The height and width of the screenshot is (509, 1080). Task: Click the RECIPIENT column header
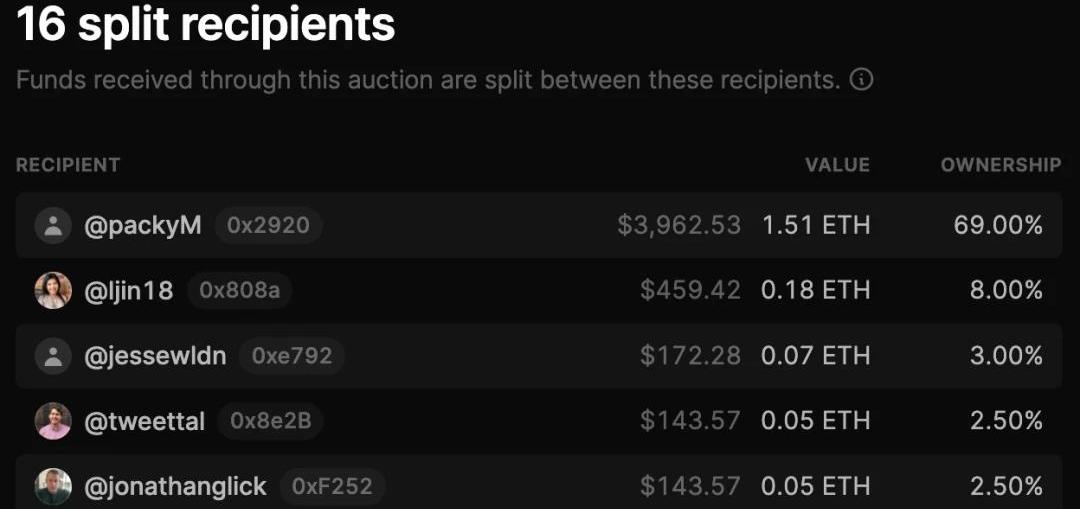tap(68, 165)
